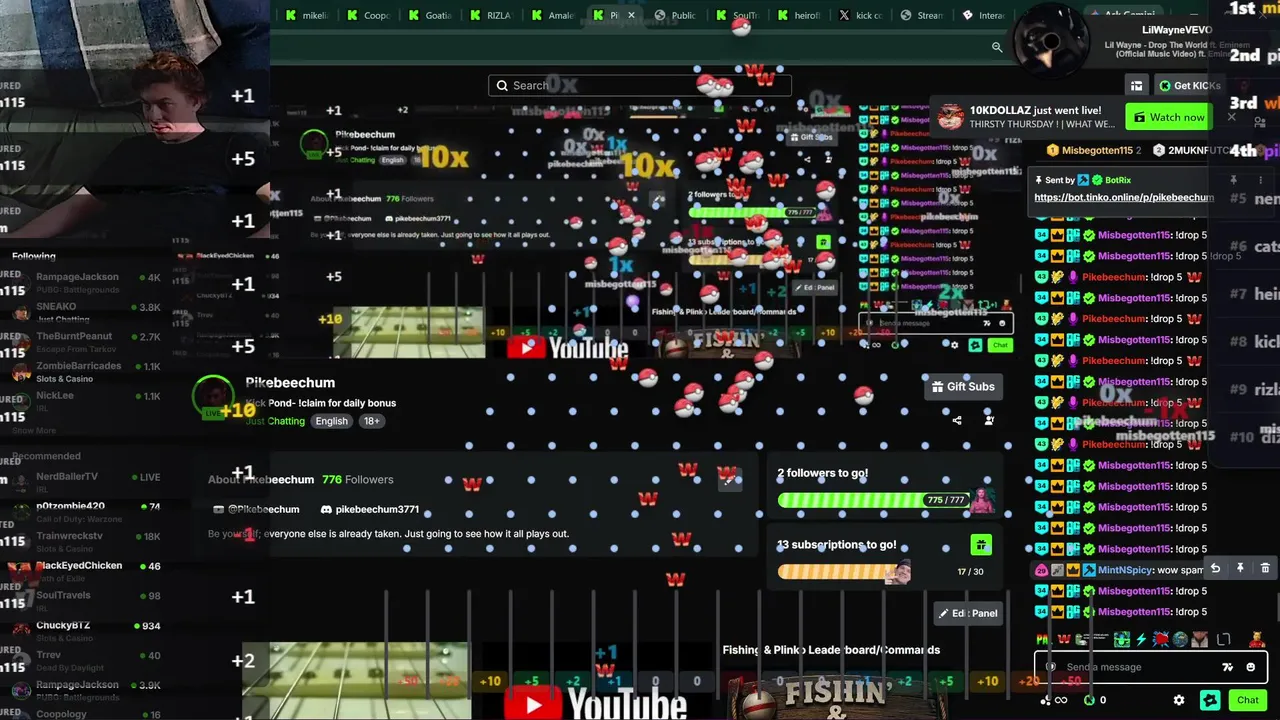Click Watch now for 10KDOLLAZ
1280x720 pixels.
click(x=1169, y=117)
